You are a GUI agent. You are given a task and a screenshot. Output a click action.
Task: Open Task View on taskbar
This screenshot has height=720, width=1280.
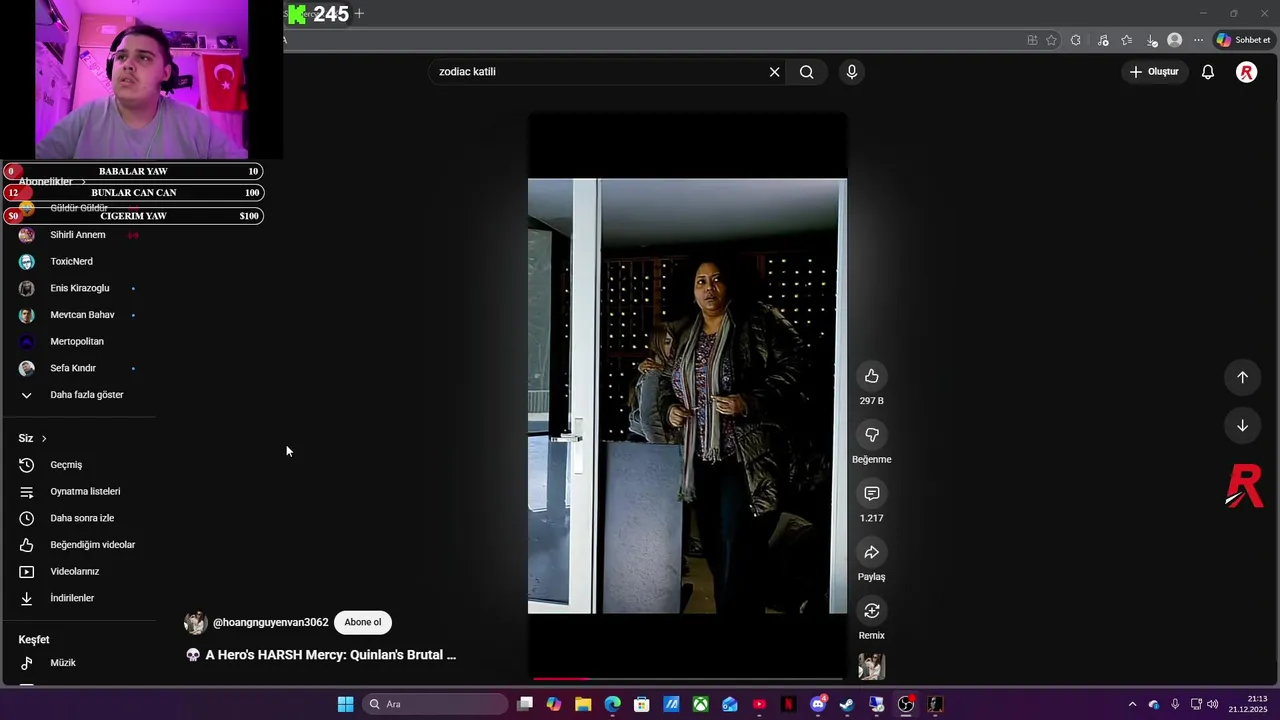(525, 704)
